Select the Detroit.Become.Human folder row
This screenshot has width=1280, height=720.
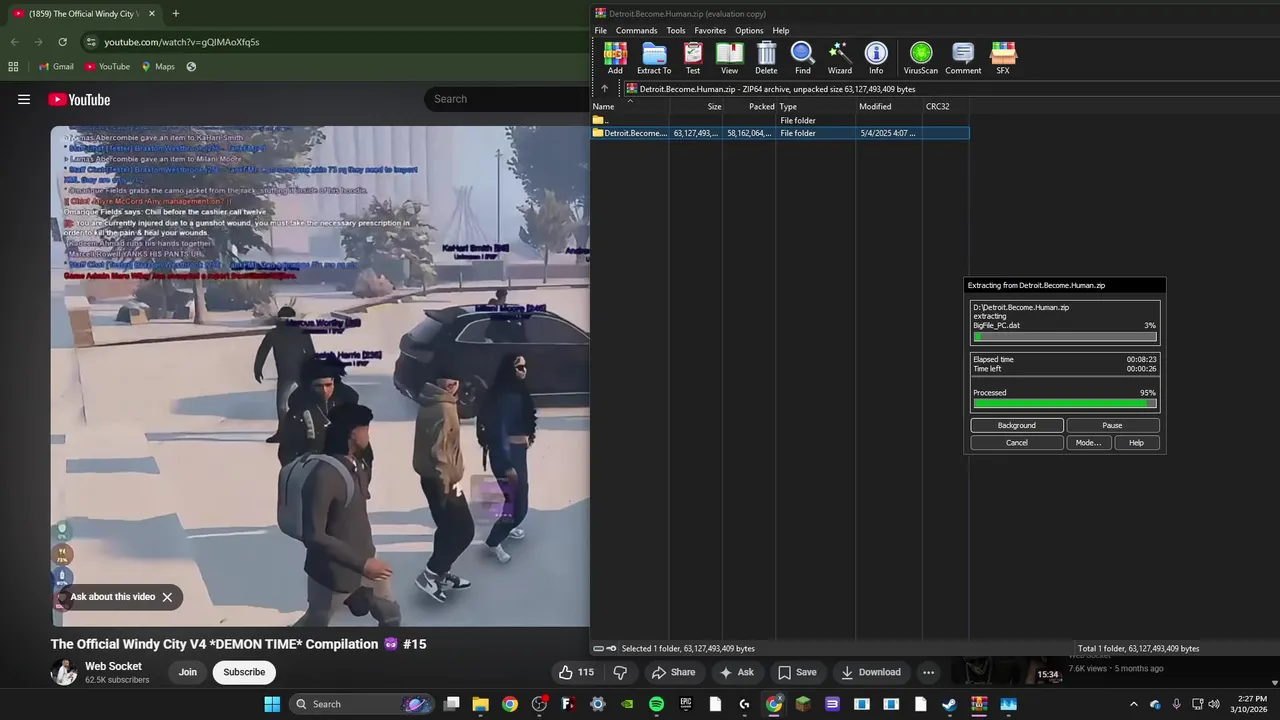click(780, 133)
